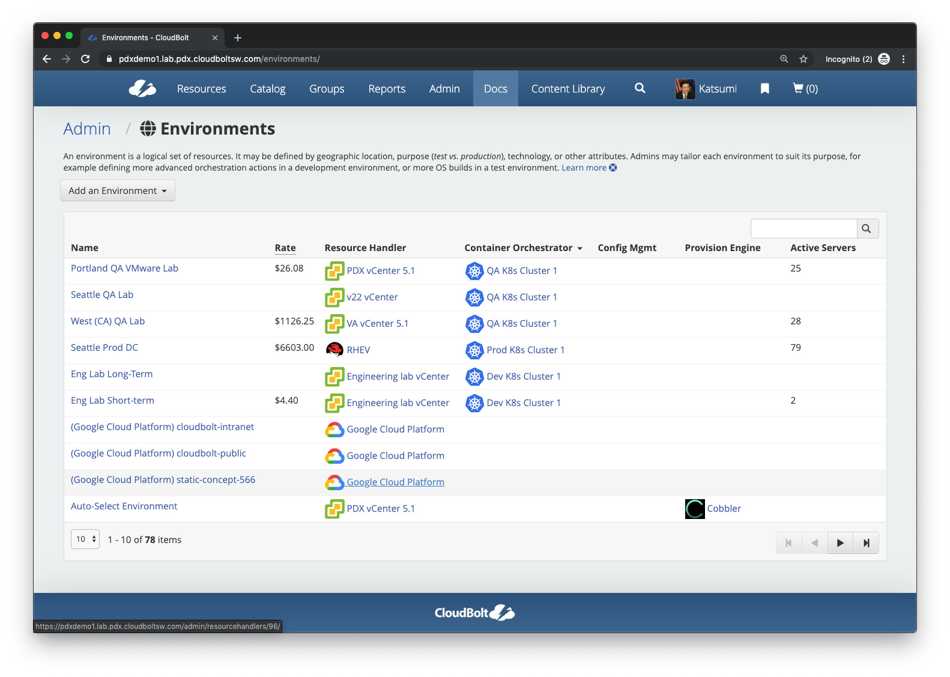Open the Groups menu
950x677 pixels.
coord(327,88)
